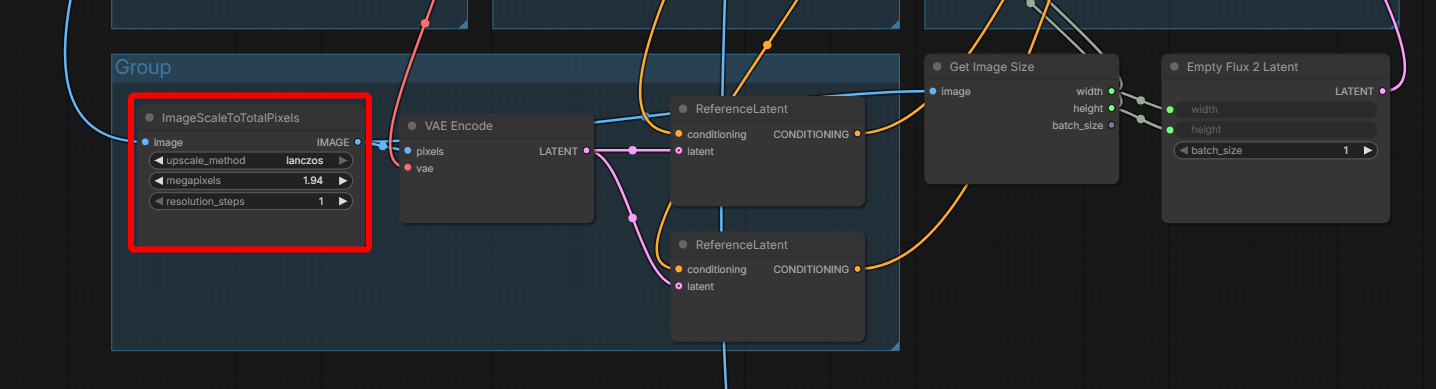Click CONDITIONING output socket on lower ReferenceLatent

(857, 269)
